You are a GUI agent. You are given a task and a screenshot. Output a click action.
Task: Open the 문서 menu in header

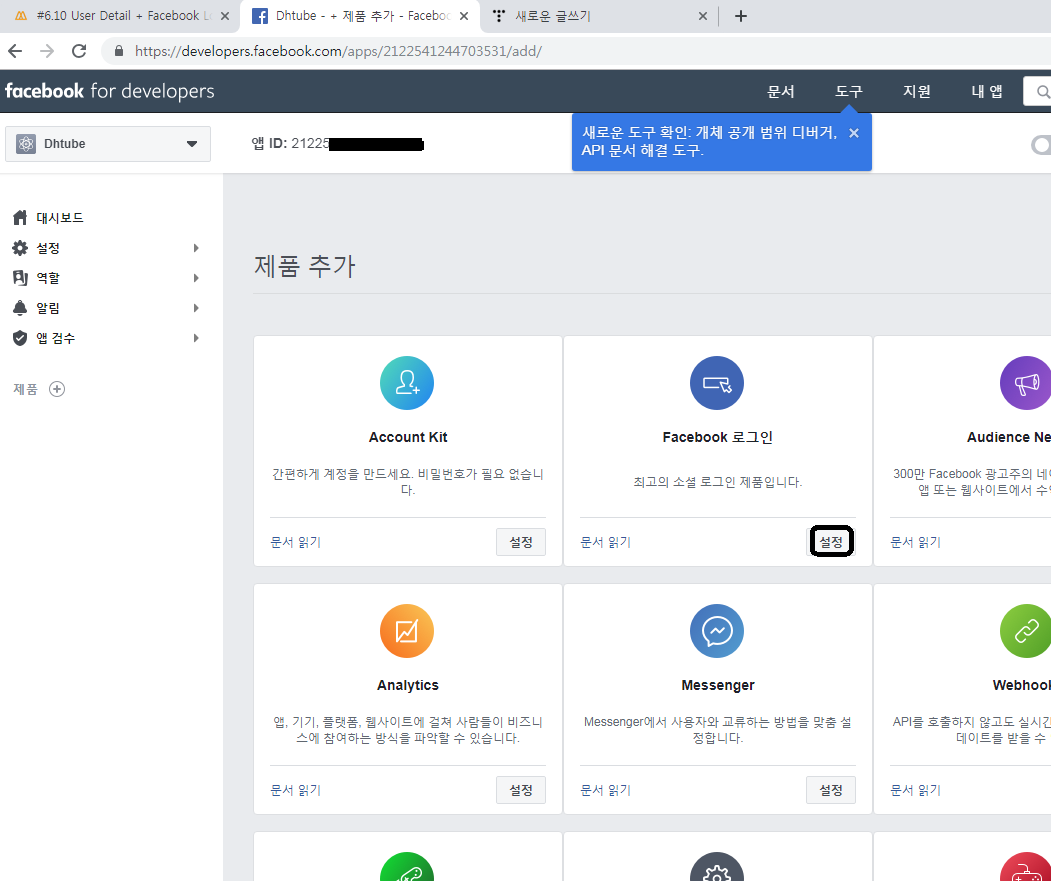point(781,91)
